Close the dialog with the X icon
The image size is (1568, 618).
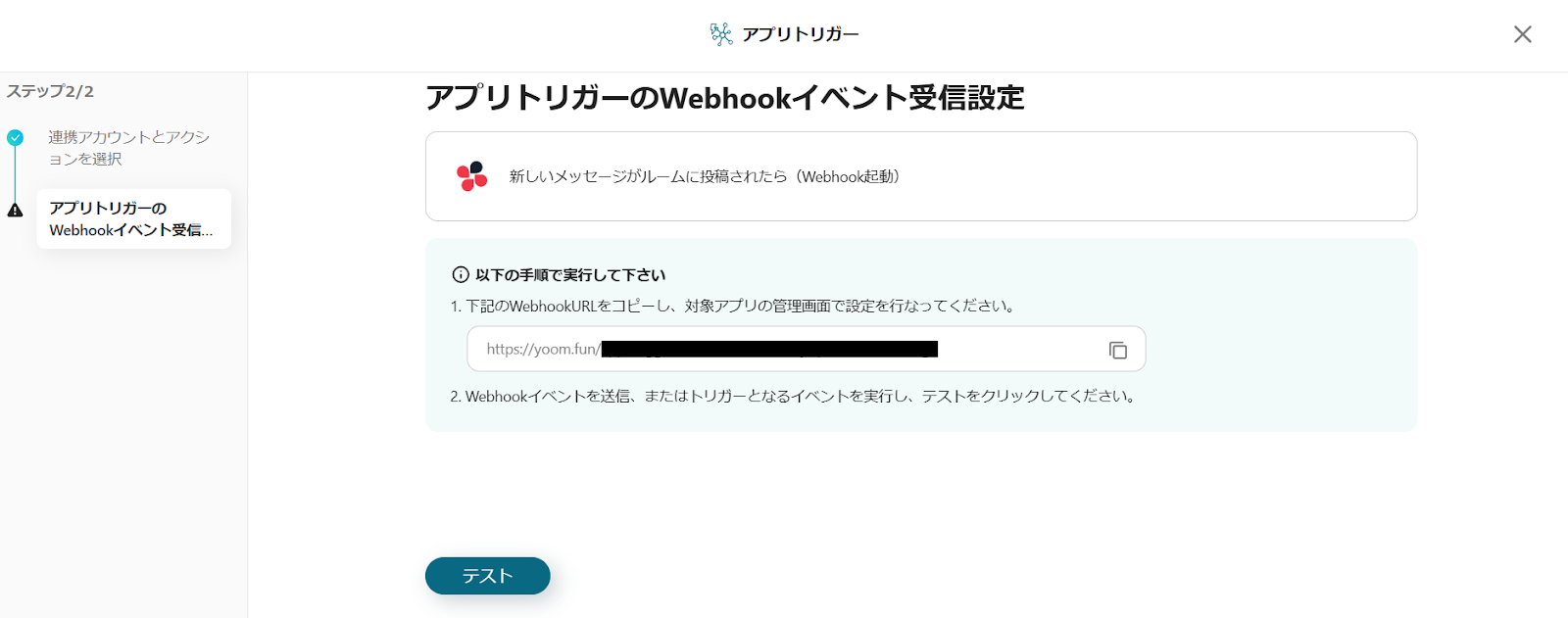tap(1522, 34)
